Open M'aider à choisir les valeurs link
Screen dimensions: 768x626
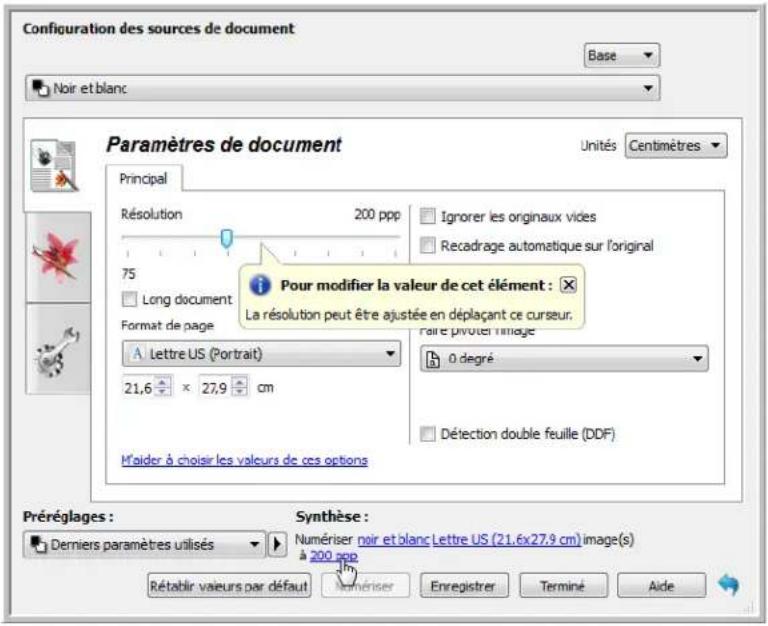(244, 460)
